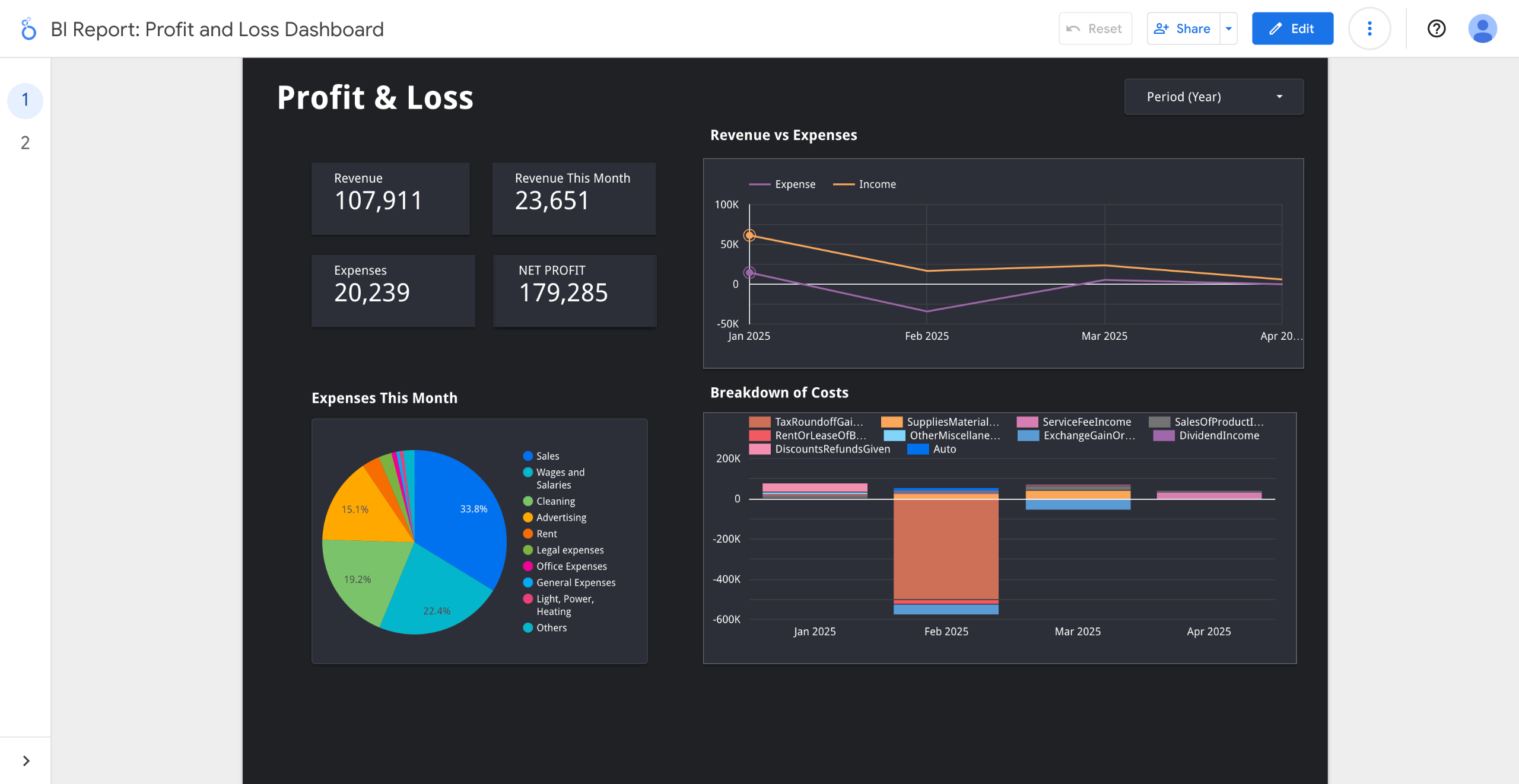Click the TaxRoundoffGai legend color swatch
The image size is (1519, 784).
coord(759,422)
